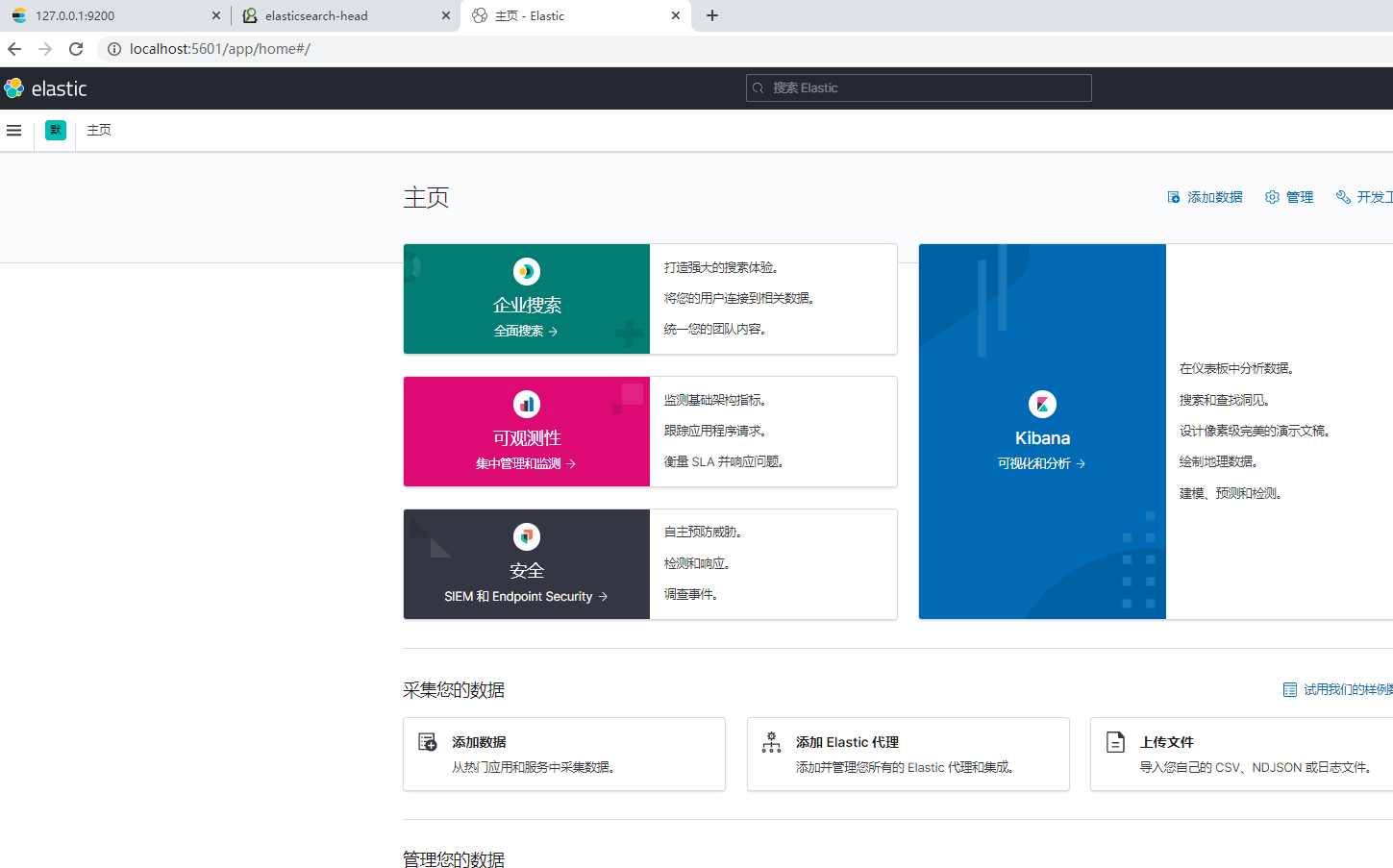Open the 添加数据 ingest card
This screenshot has height=868, width=1393.
(x=564, y=754)
